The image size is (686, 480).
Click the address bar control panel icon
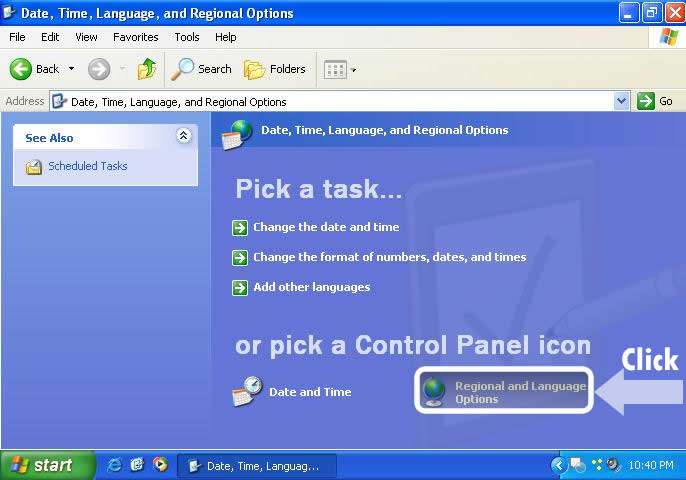click(59, 102)
